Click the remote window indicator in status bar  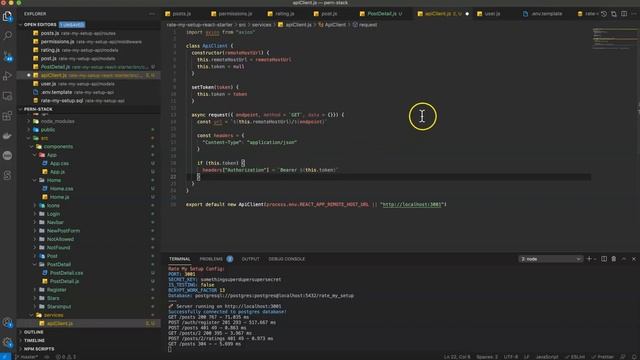[6, 357]
